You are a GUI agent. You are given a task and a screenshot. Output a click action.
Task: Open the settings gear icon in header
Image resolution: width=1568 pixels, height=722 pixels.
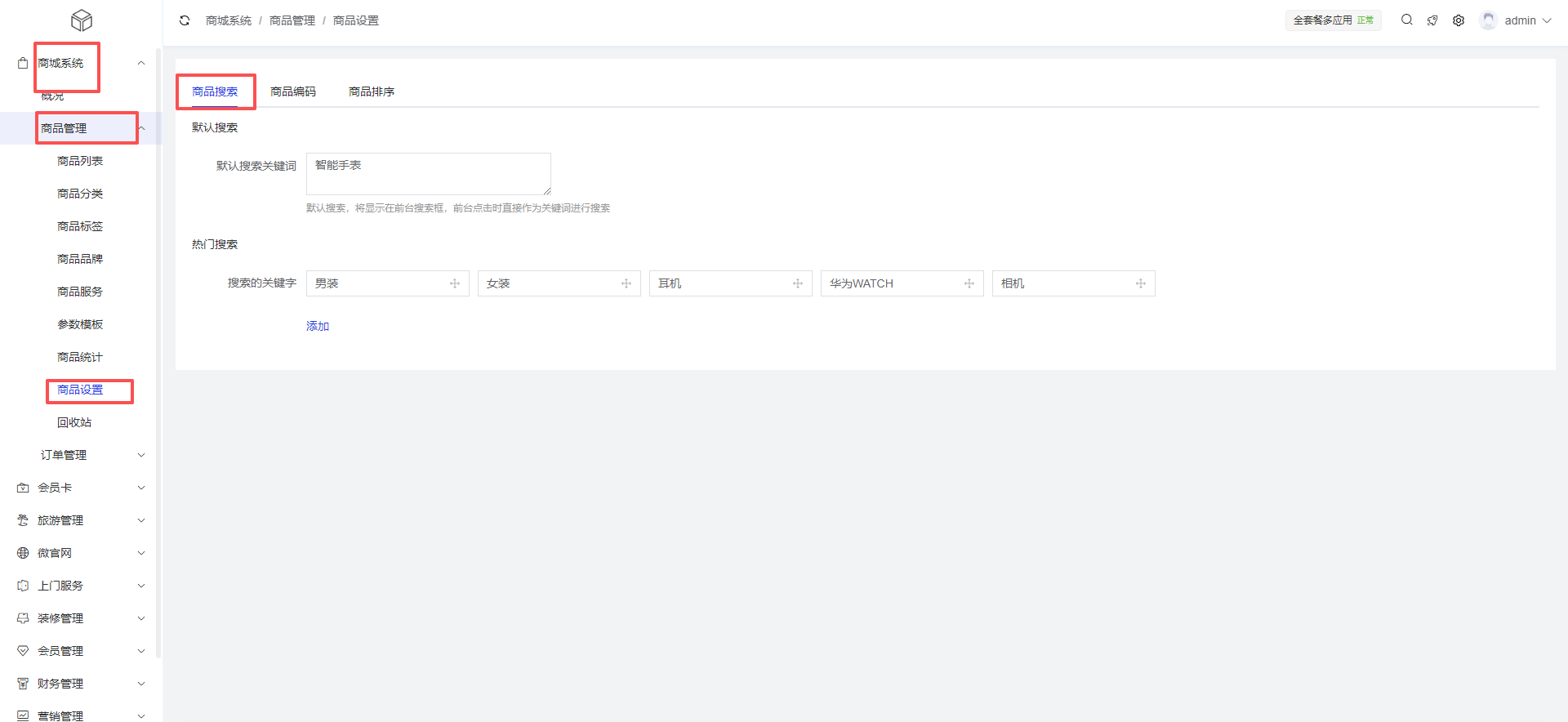[x=1459, y=20]
